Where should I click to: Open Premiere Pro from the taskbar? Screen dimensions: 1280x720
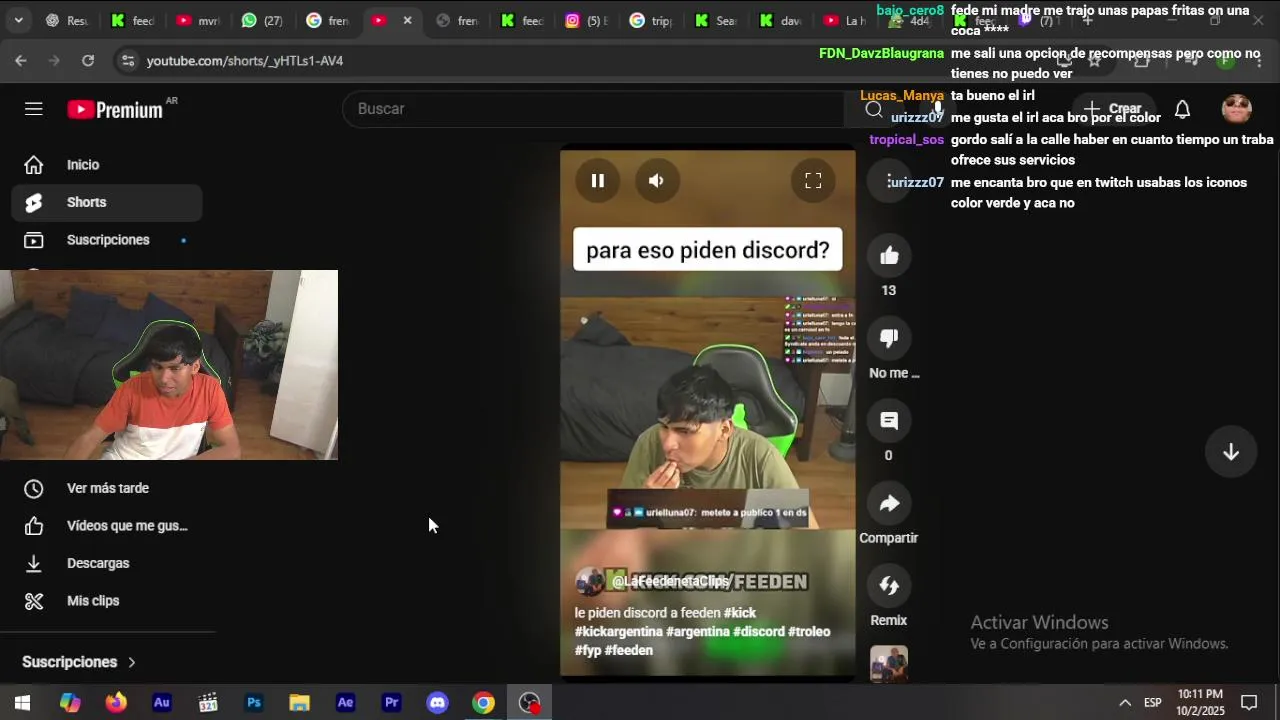(392, 703)
